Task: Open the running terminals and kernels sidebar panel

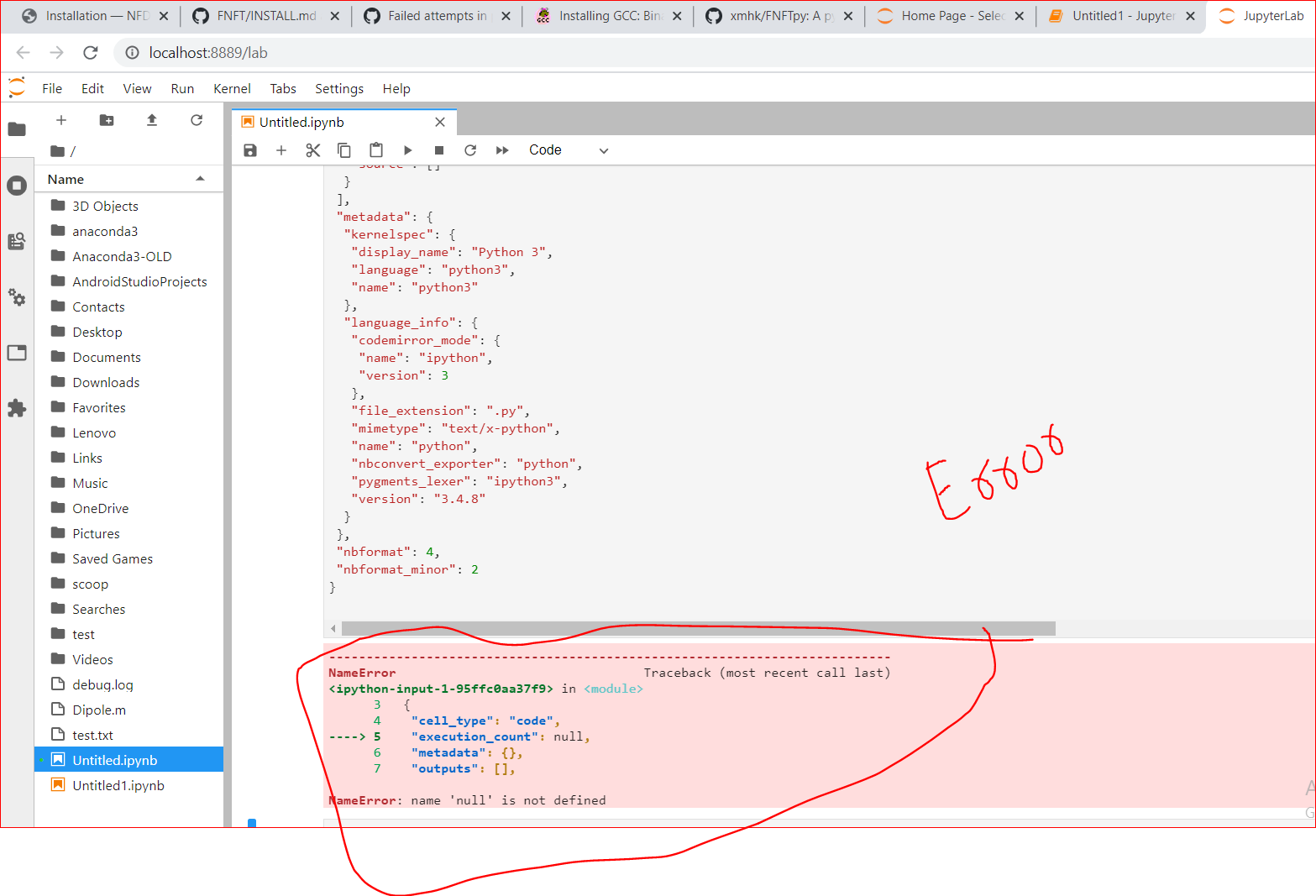Action: pos(17,186)
